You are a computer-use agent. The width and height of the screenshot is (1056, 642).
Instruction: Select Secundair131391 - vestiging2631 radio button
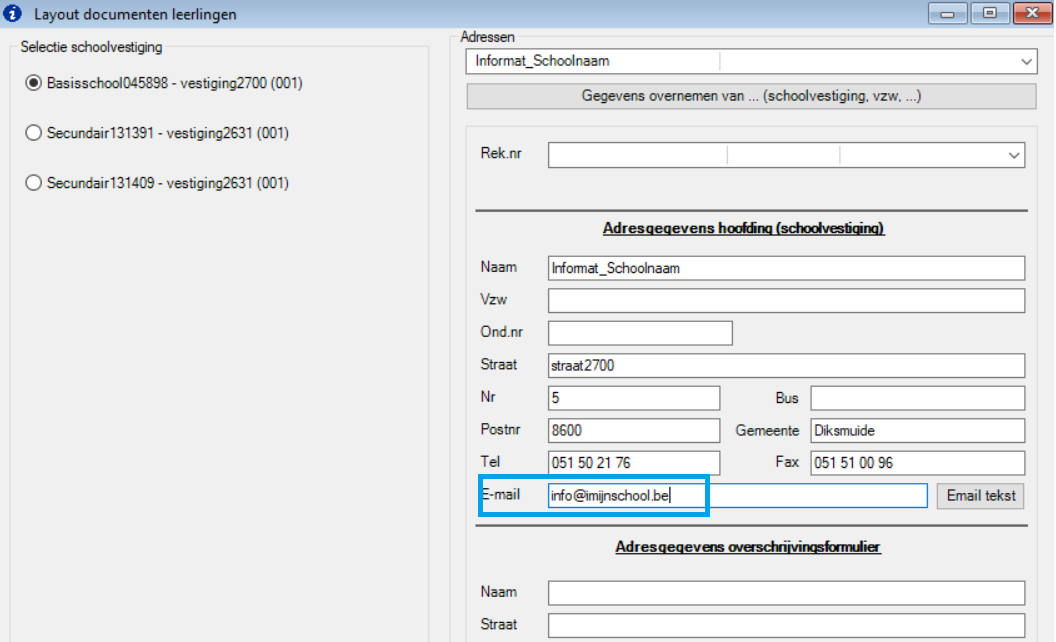tap(34, 133)
